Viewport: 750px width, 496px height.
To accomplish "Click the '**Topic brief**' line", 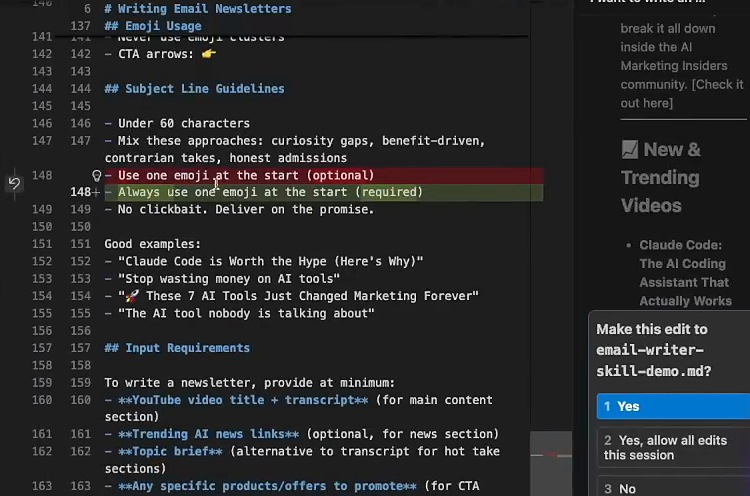I will click(x=302, y=460).
